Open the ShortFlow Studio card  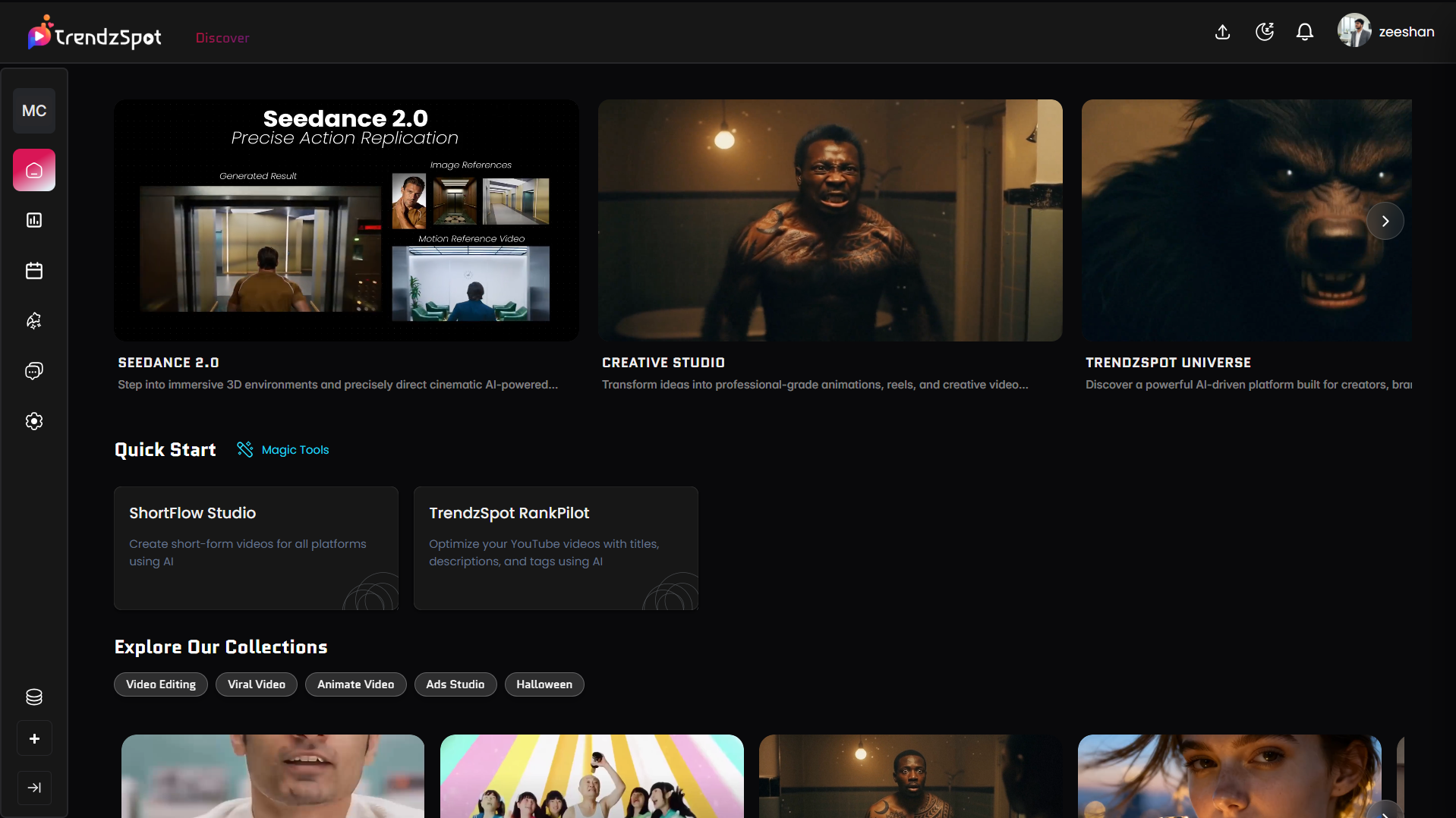[x=256, y=548]
